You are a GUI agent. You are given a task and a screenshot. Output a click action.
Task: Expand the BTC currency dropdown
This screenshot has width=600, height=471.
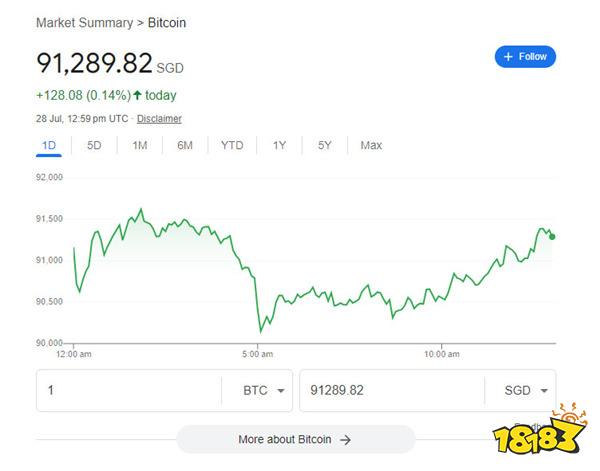tap(264, 391)
